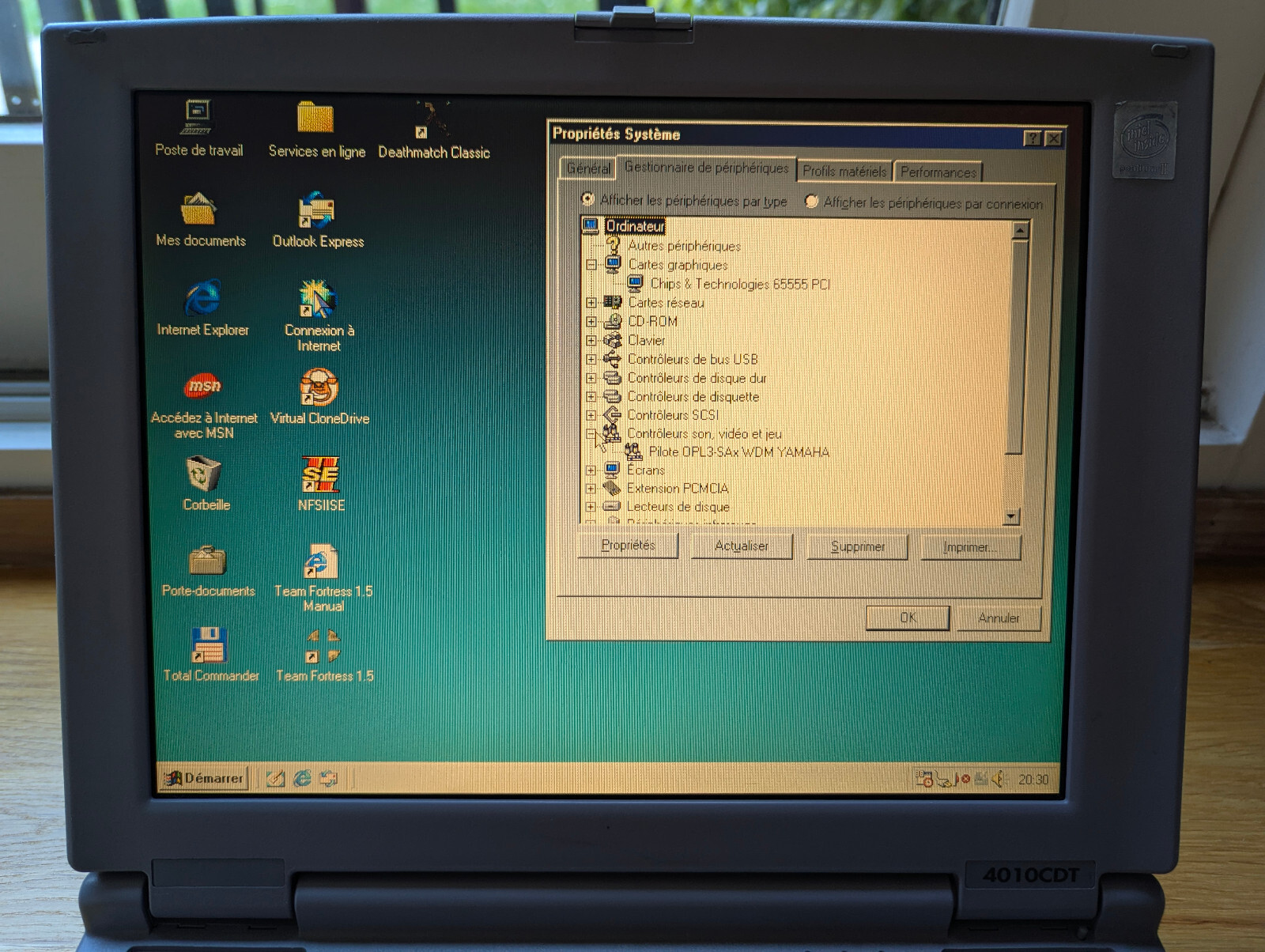Expand the Lecteurs de disque tree node
Screen dimensions: 1265x952
coord(591,507)
